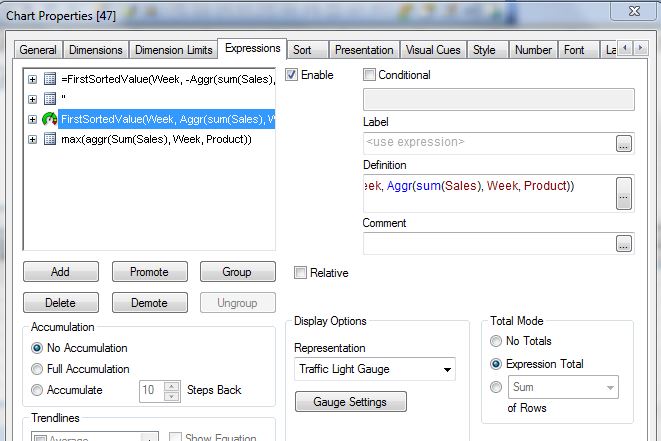Screen dimensions: 661x441
Task: Select Full Accumulation radio button
Action: pos(37,369)
